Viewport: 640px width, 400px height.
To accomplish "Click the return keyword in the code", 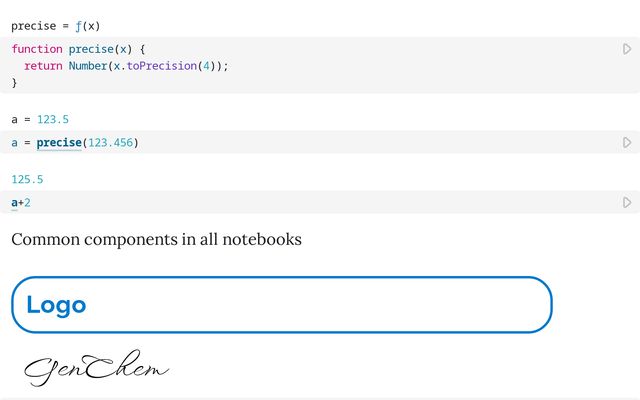I will click(x=44, y=66).
